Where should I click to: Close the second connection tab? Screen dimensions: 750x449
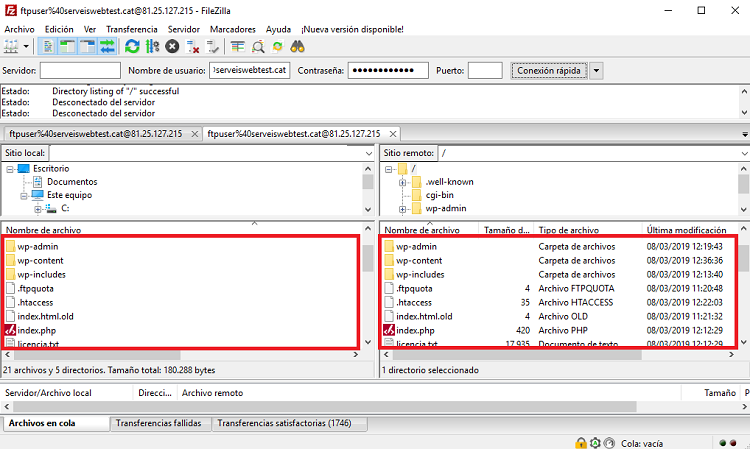(x=393, y=134)
